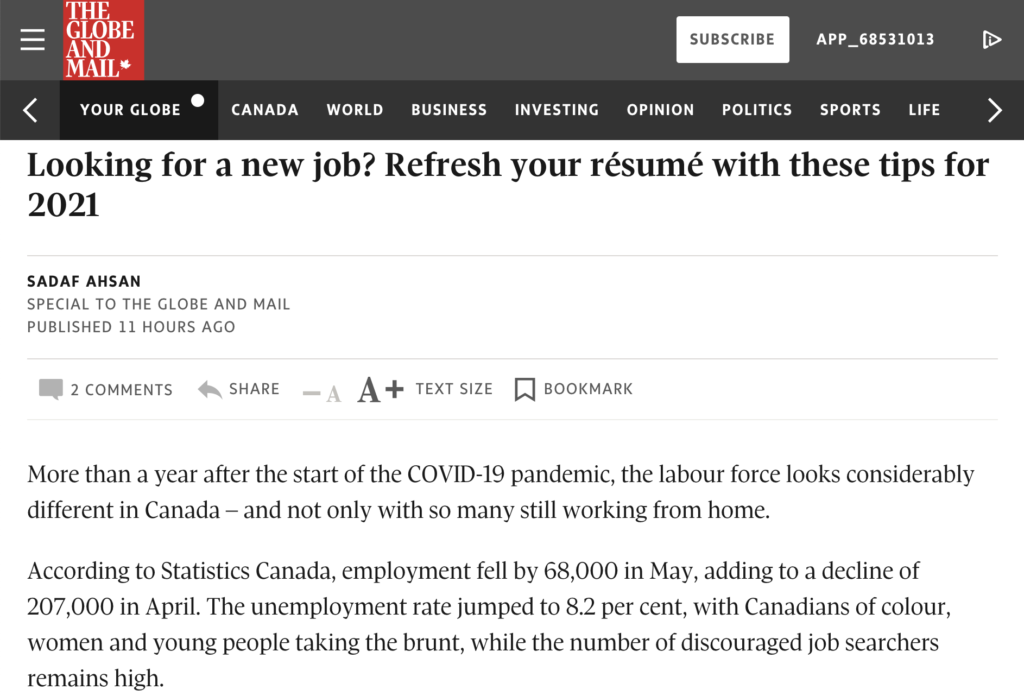
Task: Click the play arrow icon in header
Action: tap(991, 39)
